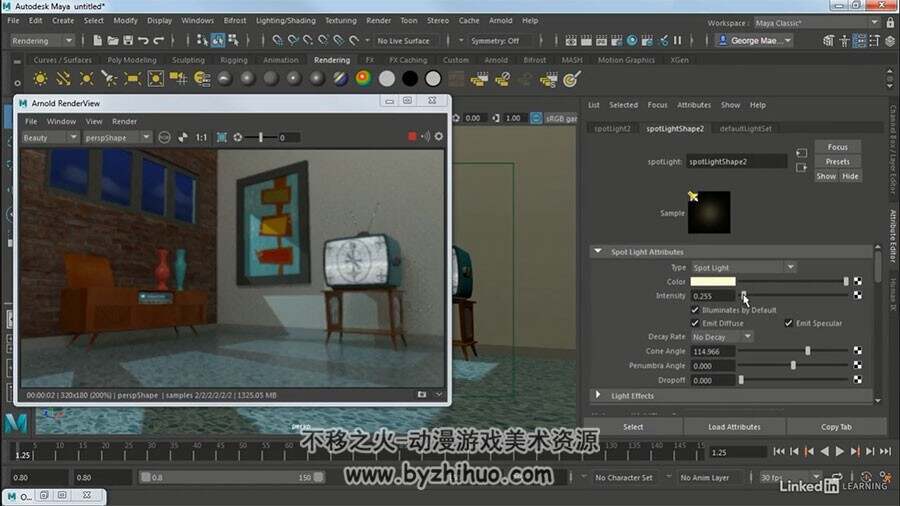Uncheck Emit Specular
Image resolution: width=900 pixels, height=506 pixels.
tap(789, 323)
